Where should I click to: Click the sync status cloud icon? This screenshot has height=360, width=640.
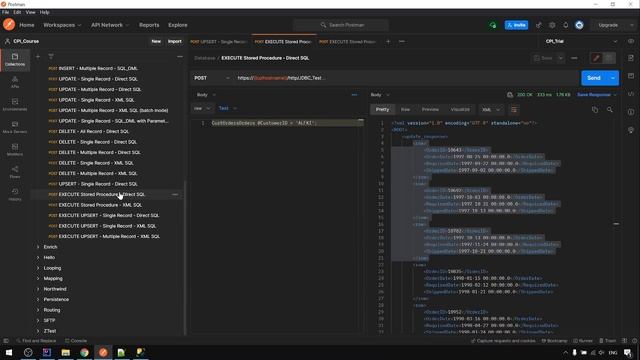click(493, 25)
